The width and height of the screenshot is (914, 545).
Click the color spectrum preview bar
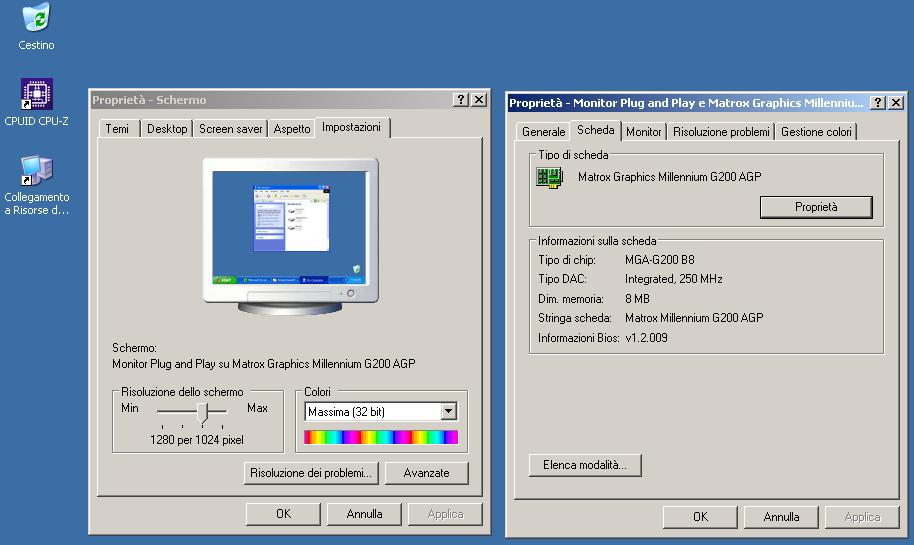(381, 437)
